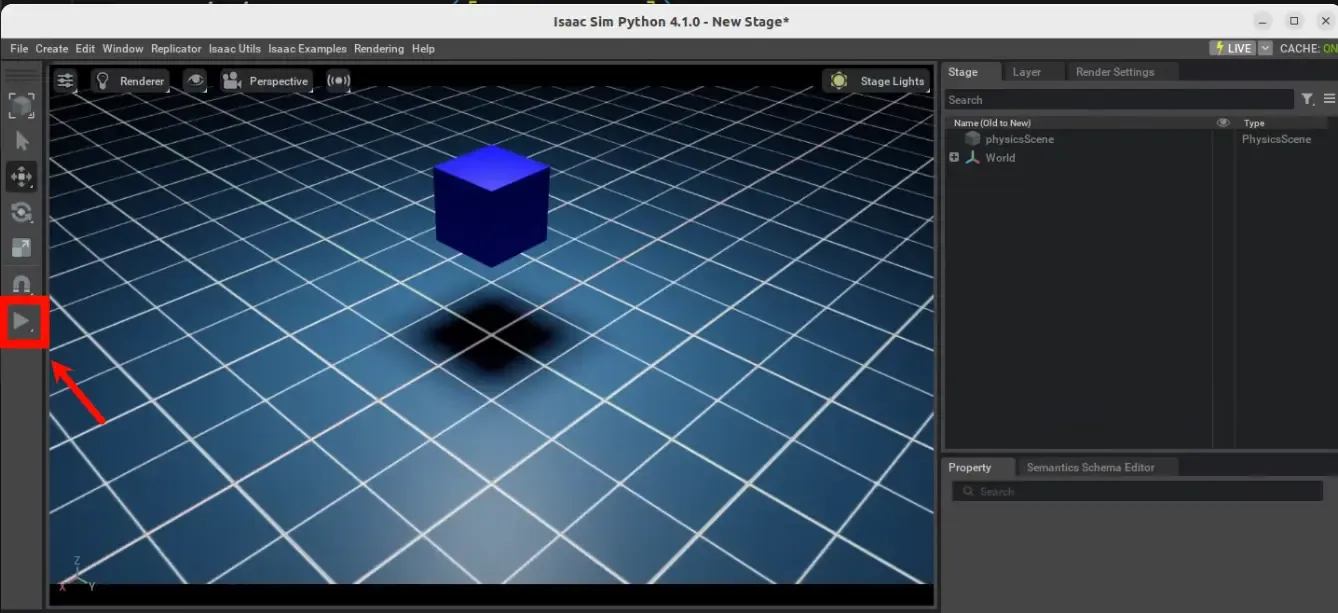Select physicsScene in the Stage tree
Viewport: 1338px width, 613px height.
click(1019, 139)
